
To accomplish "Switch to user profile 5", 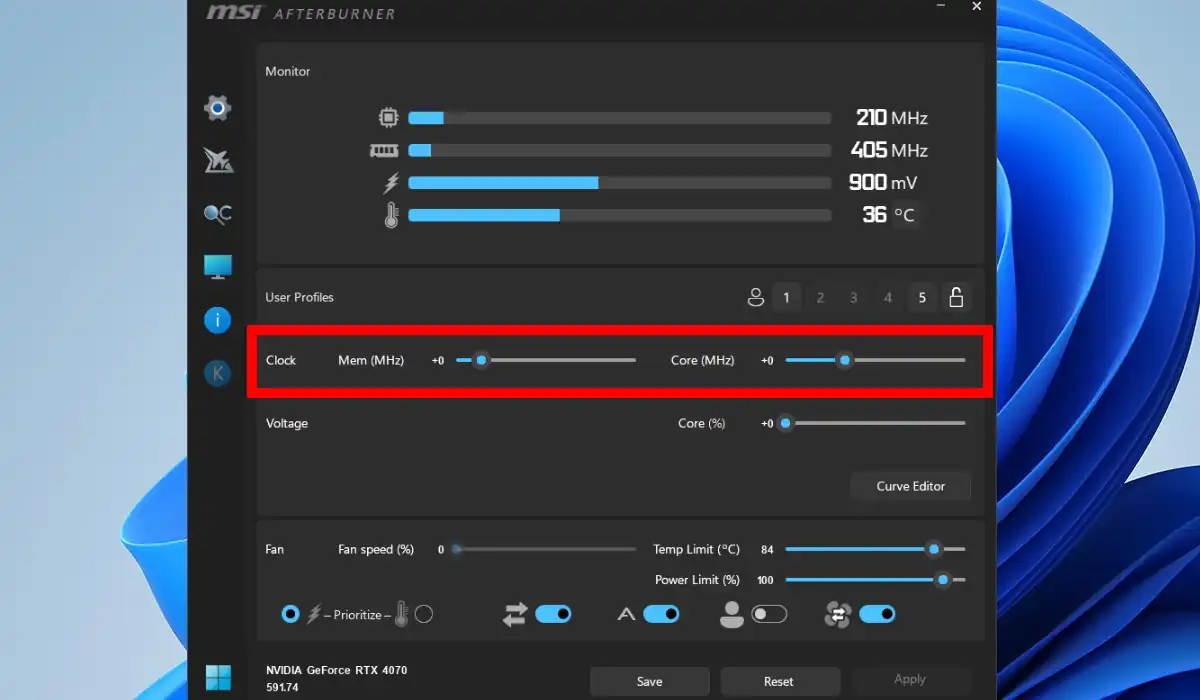I will click(922, 297).
